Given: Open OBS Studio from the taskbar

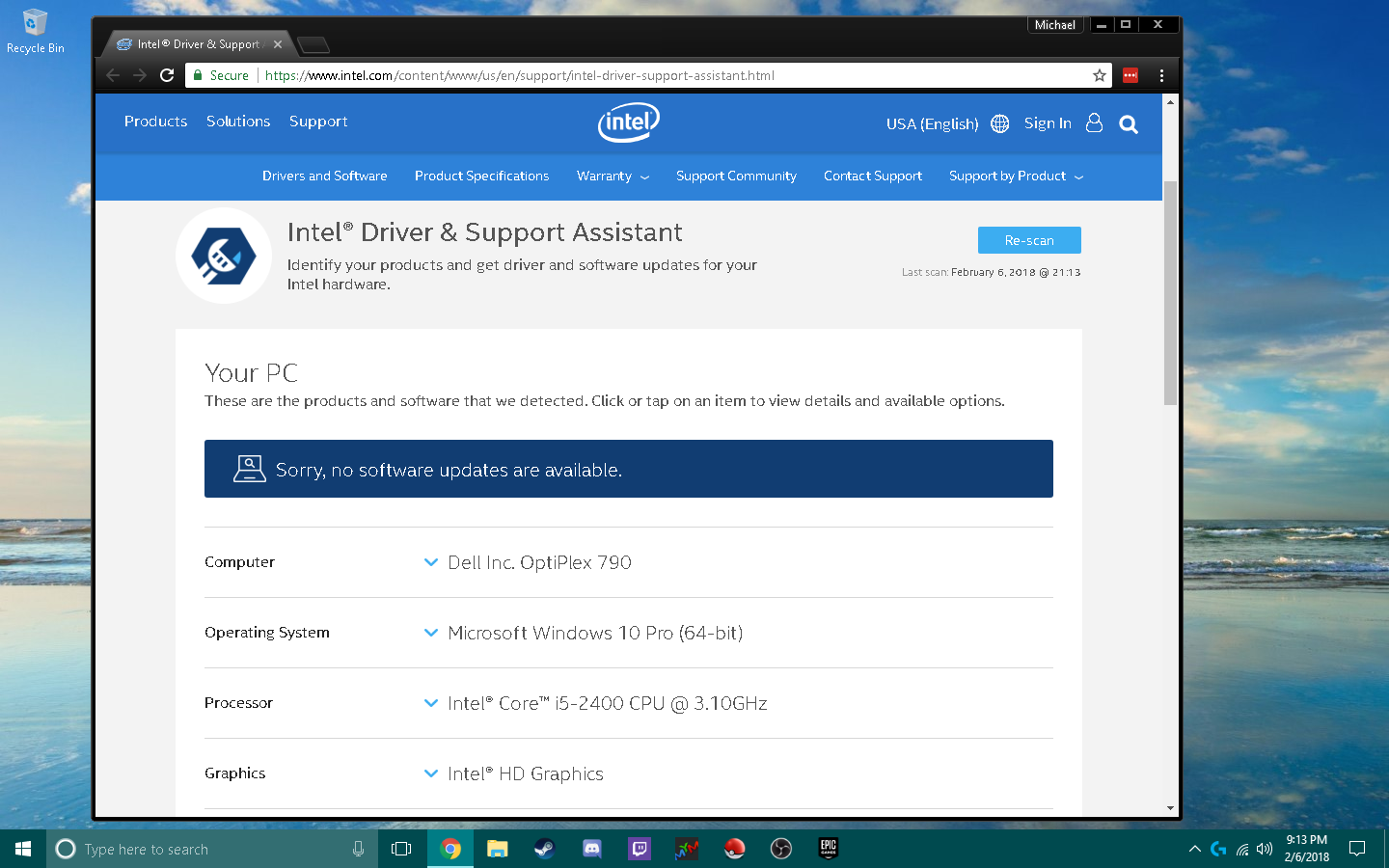Looking at the screenshot, I should coord(781,849).
